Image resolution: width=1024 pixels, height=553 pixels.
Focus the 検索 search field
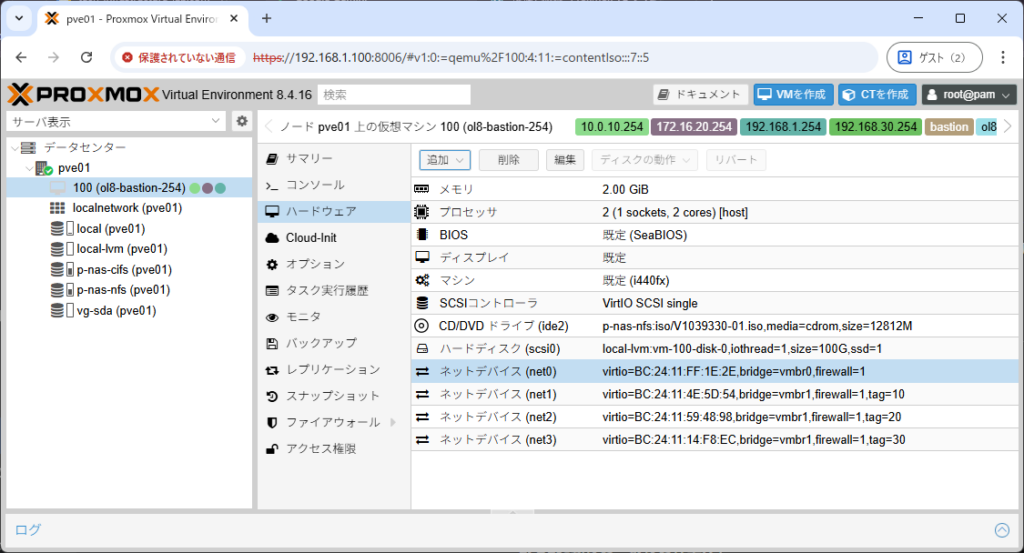[x=394, y=95]
